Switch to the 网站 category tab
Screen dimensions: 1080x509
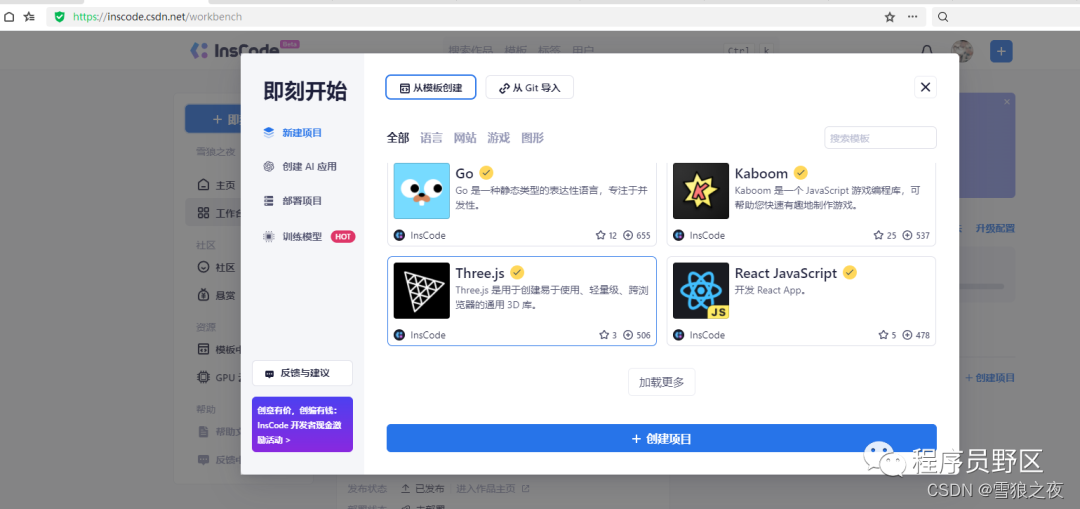pyautogui.click(x=465, y=138)
